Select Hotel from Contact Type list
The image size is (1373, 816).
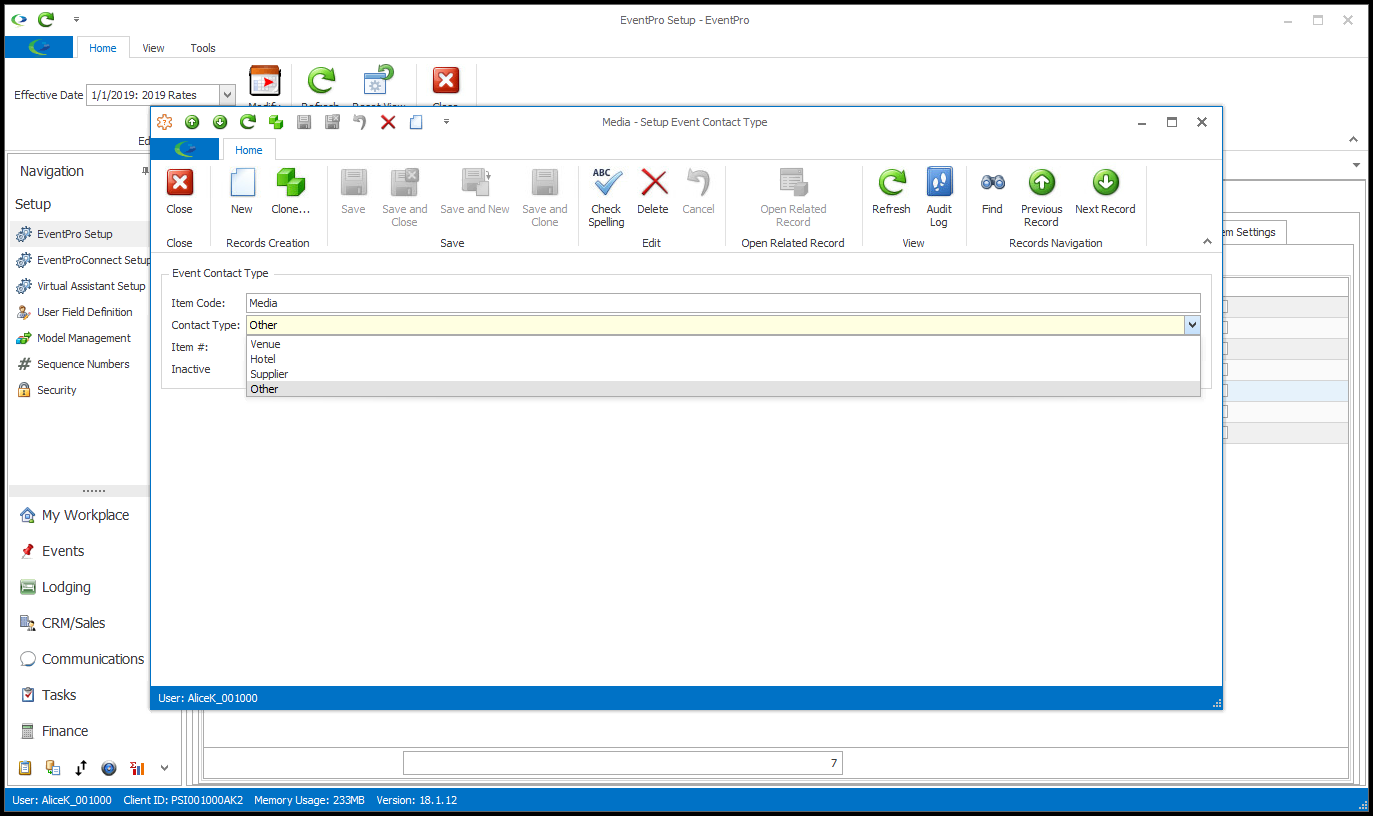(x=723, y=359)
